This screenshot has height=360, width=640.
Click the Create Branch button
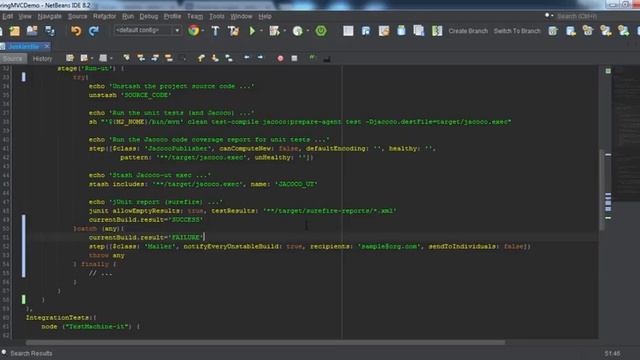click(468, 31)
